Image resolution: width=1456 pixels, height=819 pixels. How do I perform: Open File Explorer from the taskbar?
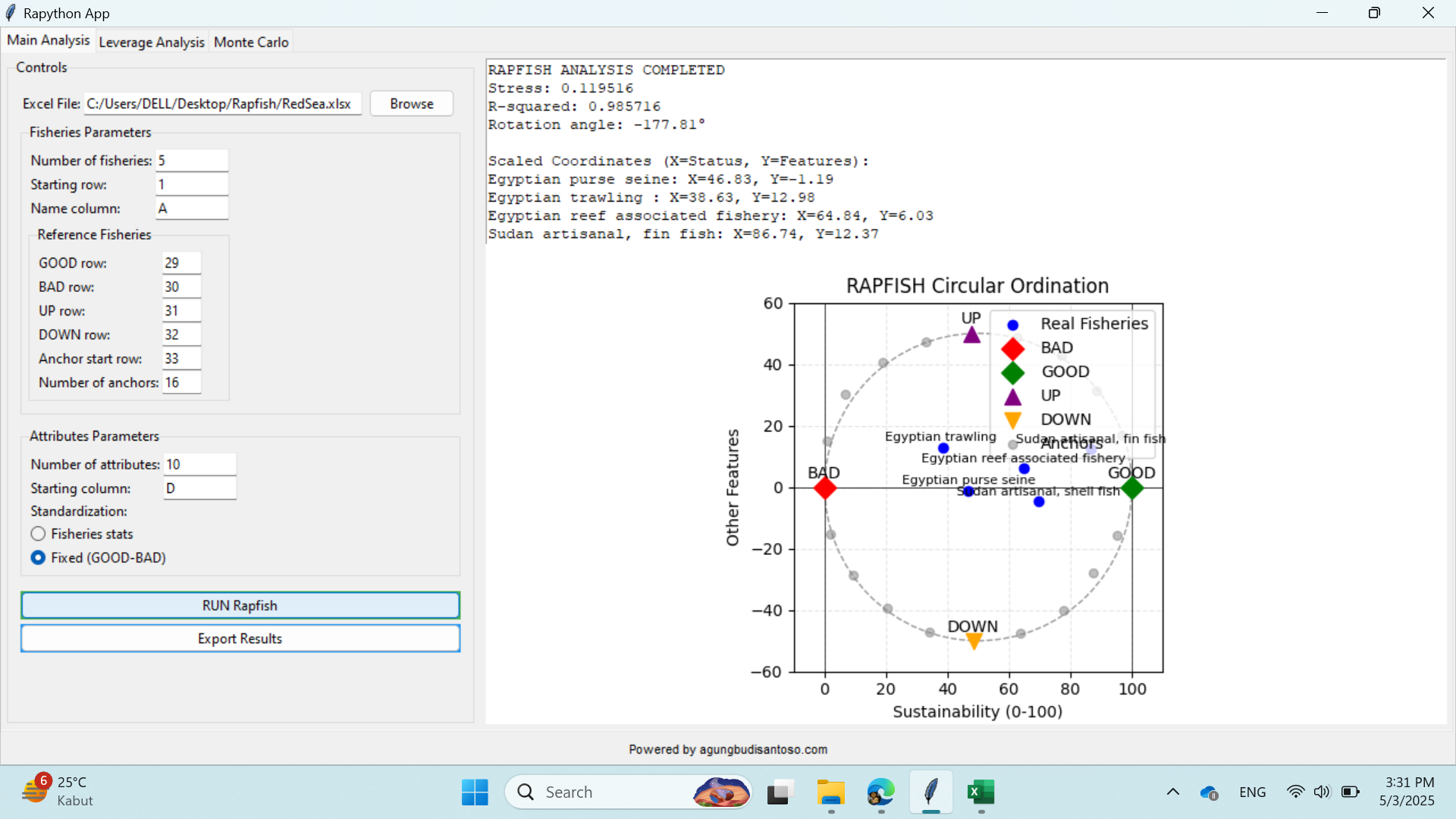click(830, 792)
